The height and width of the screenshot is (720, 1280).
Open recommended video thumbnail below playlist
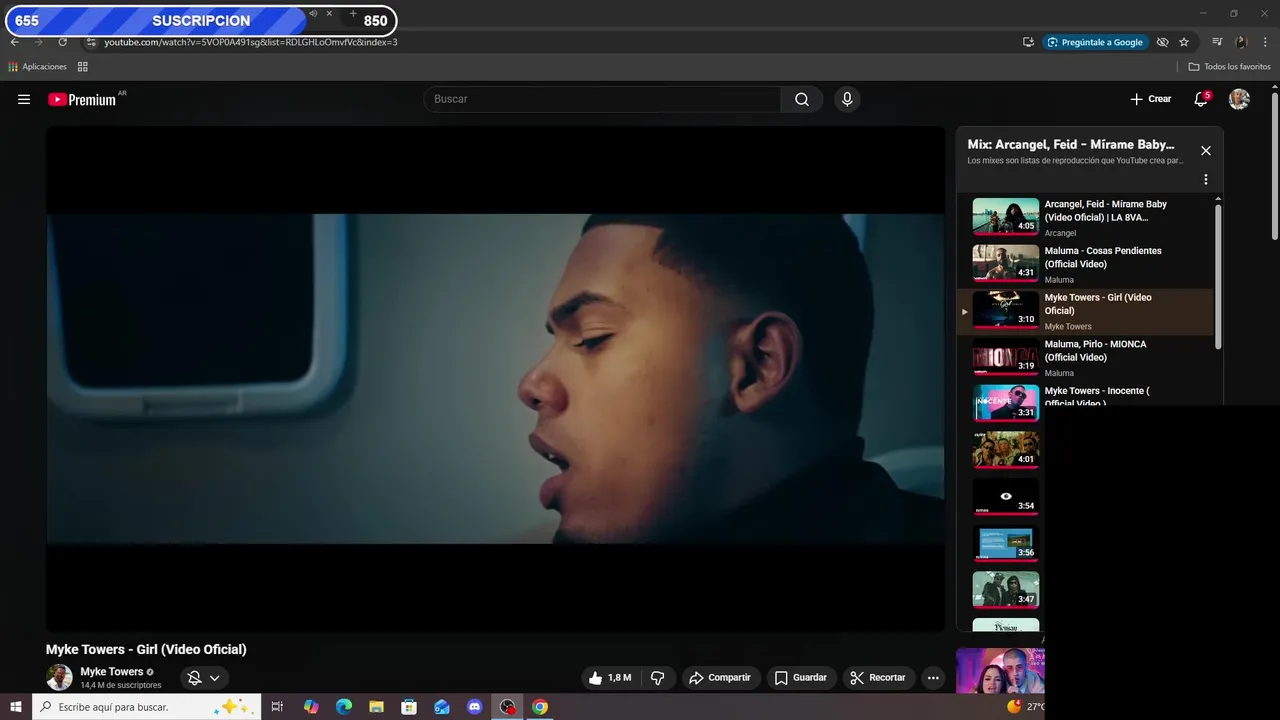[1000, 671]
